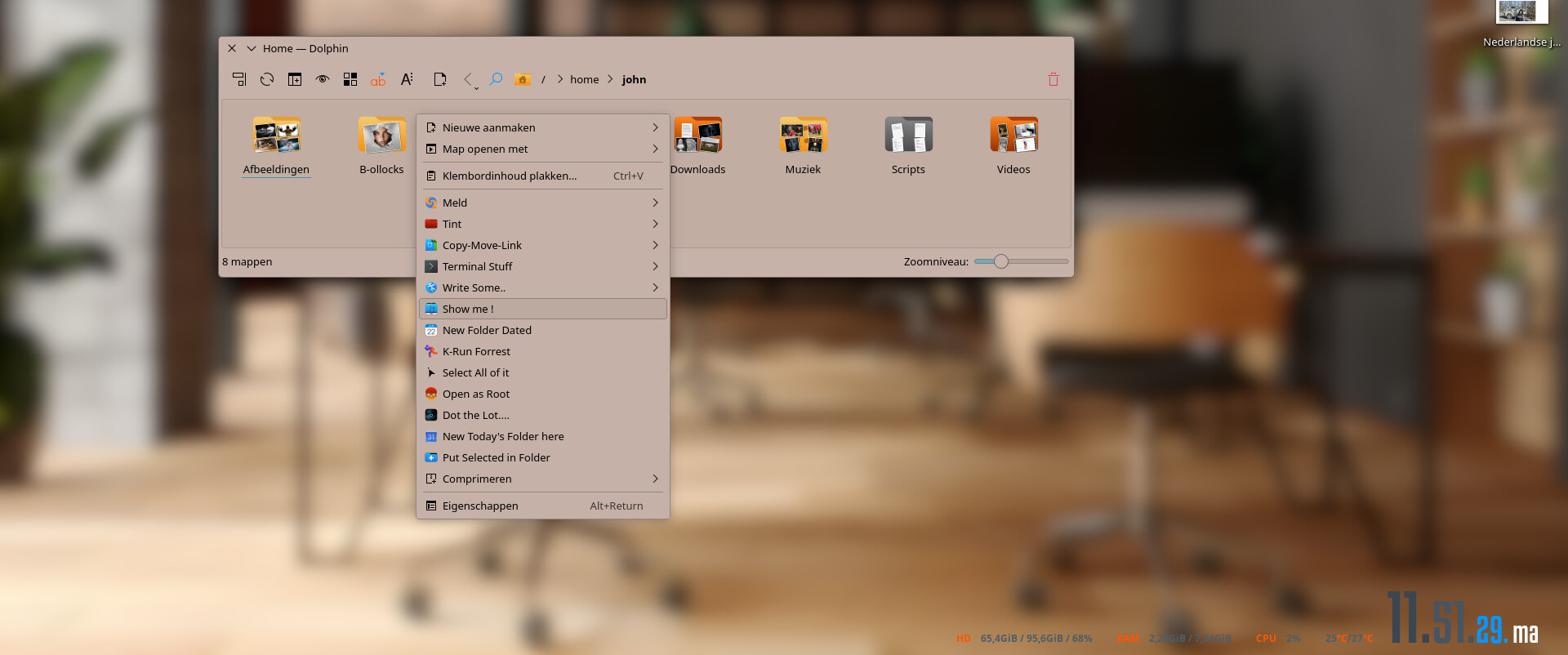Click the magnifying glass search icon
Image resolution: width=1568 pixels, height=655 pixels.
pos(496,79)
